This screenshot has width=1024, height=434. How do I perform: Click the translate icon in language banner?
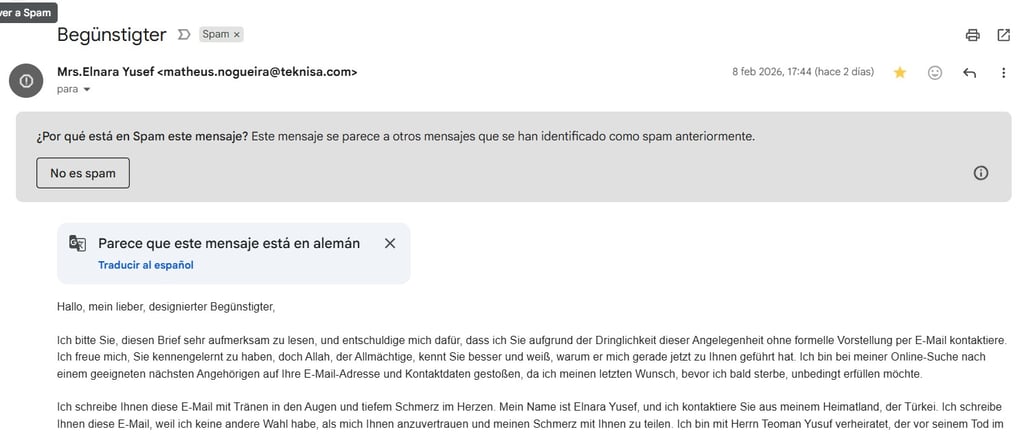[x=78, y=243]
